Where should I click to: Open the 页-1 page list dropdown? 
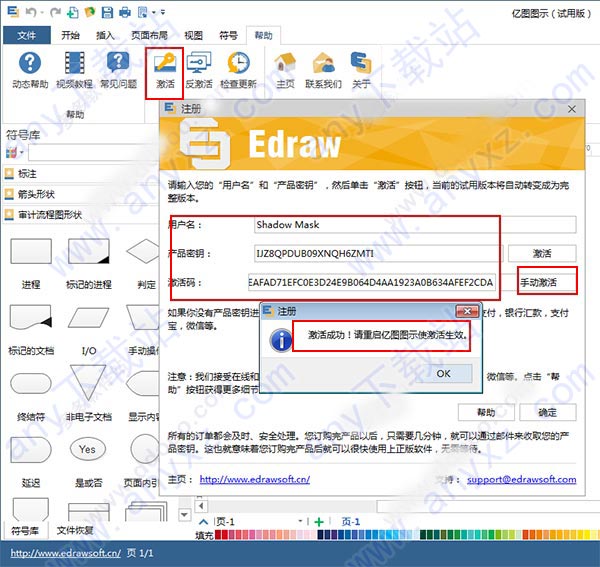point(300,521)
